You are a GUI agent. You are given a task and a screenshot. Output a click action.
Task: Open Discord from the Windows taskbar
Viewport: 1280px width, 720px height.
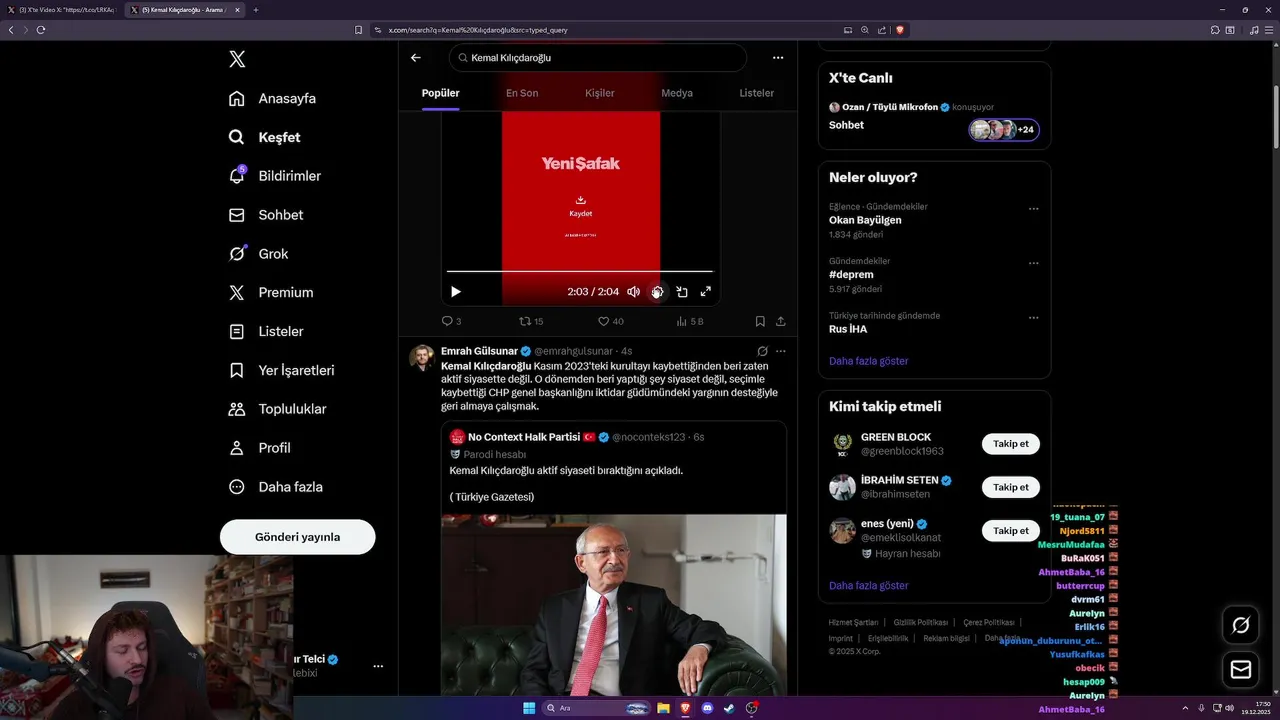(707, 708)
